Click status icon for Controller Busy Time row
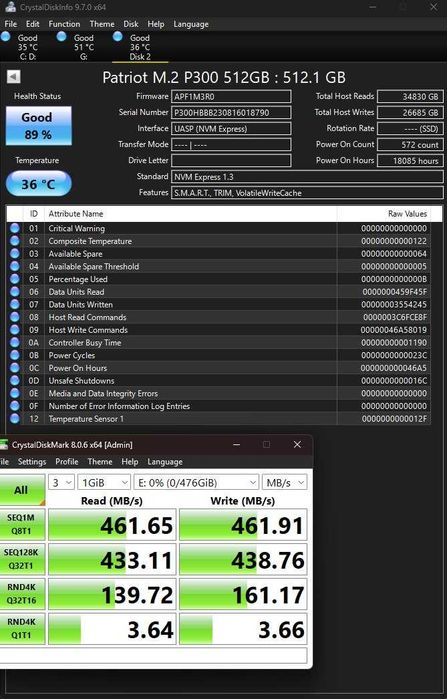The image size is (447, 699). [15, 342]
